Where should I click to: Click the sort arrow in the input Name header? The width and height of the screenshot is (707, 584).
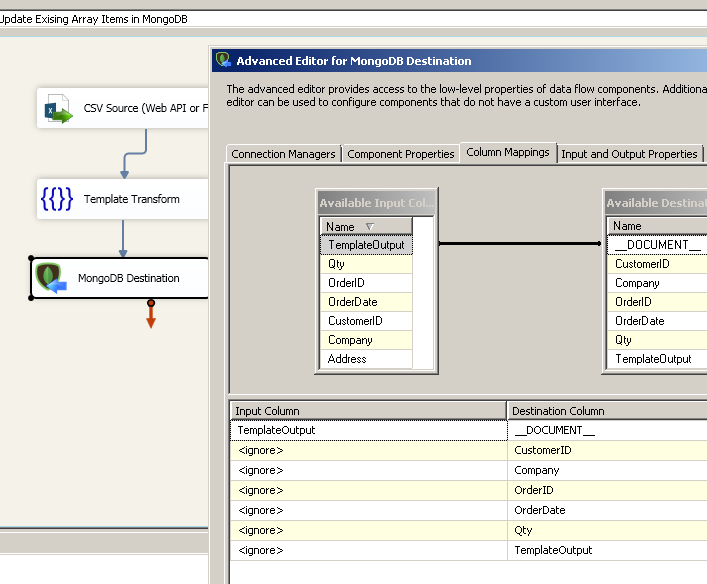(x=370, y=226)
